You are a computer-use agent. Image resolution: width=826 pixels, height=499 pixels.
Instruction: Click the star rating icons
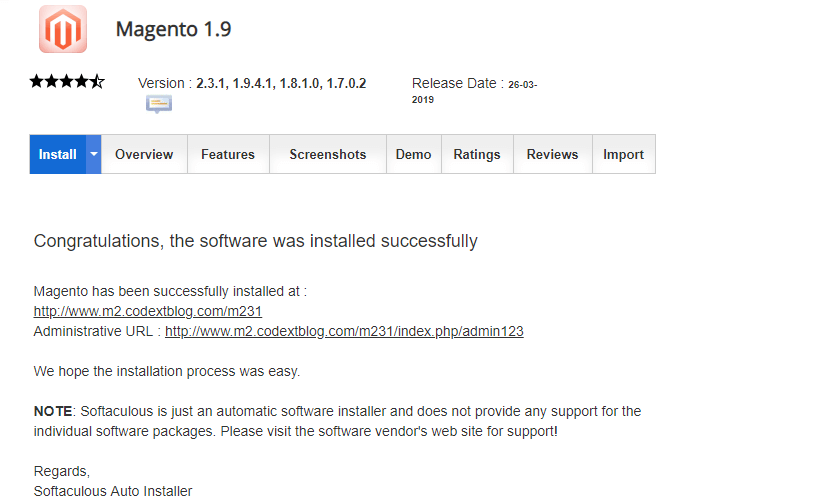(67, 82)
